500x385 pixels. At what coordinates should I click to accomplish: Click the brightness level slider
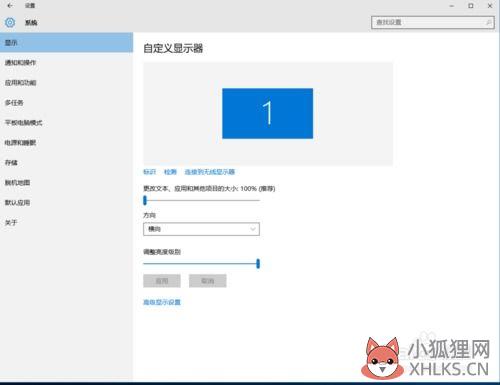pyautogui.click(x=201, y=264)
